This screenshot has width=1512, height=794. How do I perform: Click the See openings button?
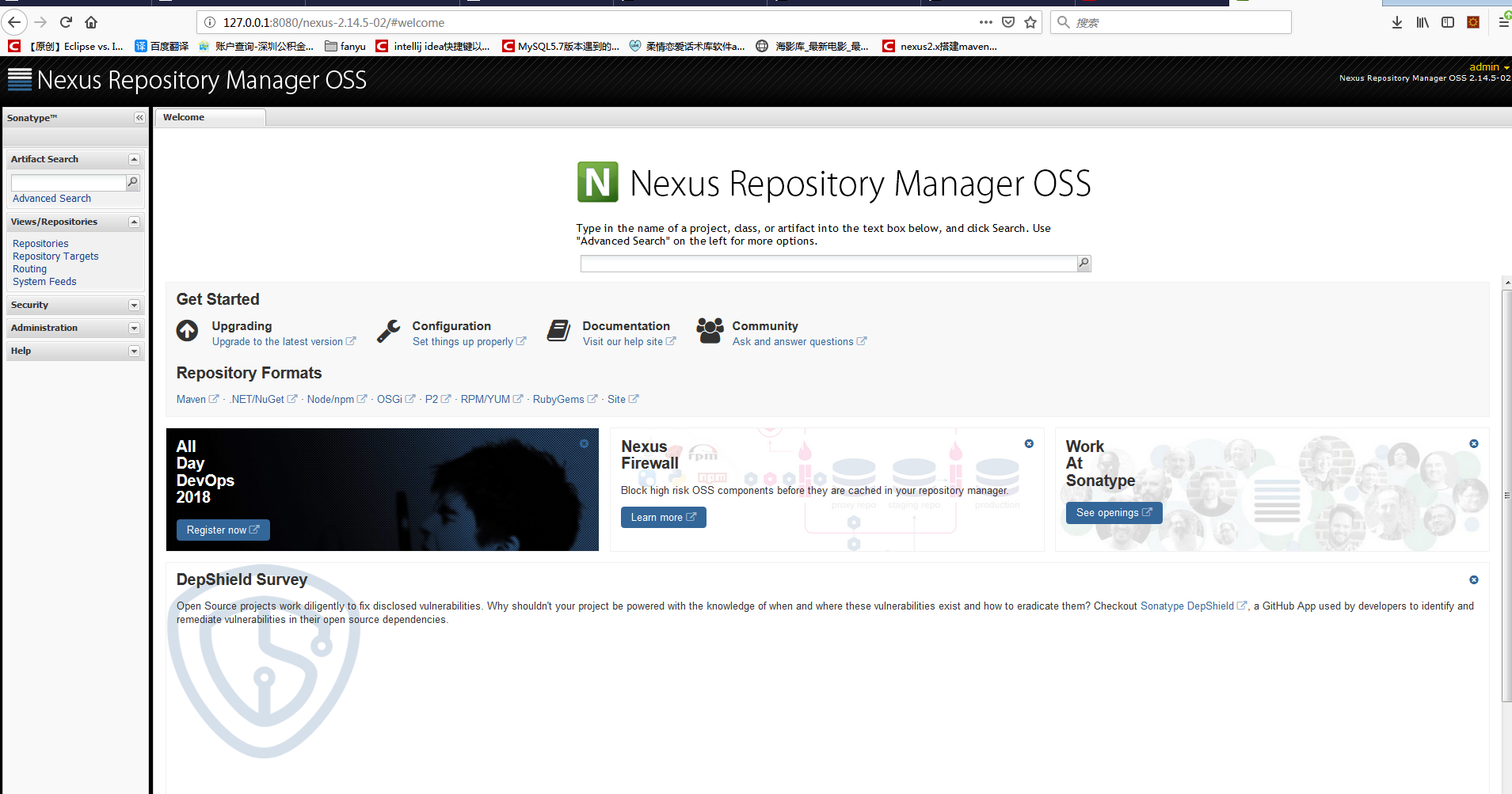[x=1114, y=513]
